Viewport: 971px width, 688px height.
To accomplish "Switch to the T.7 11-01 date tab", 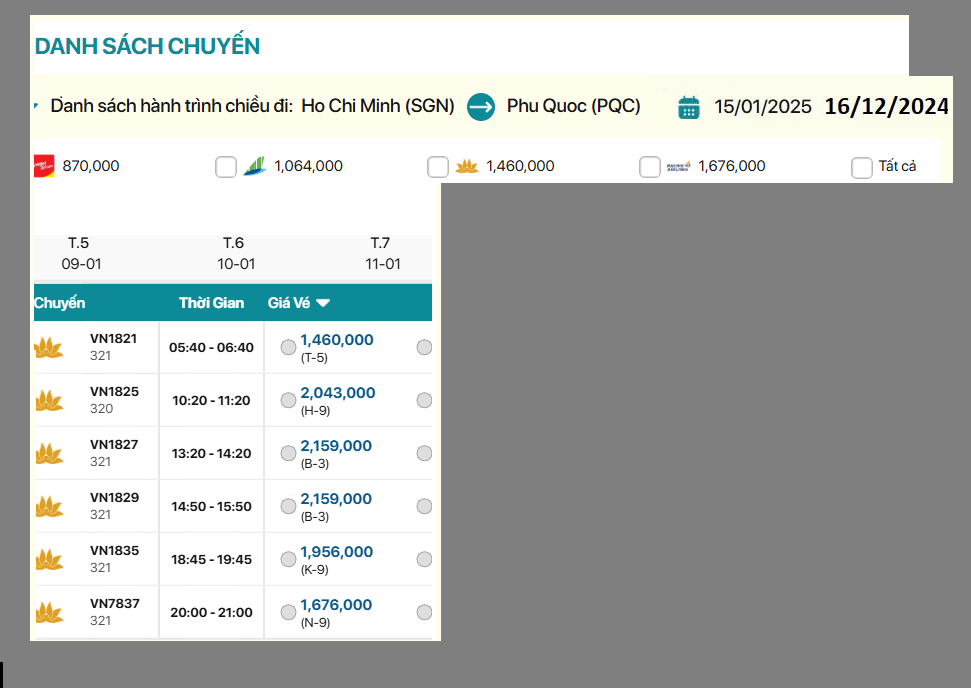I will (x=382, y=254).
